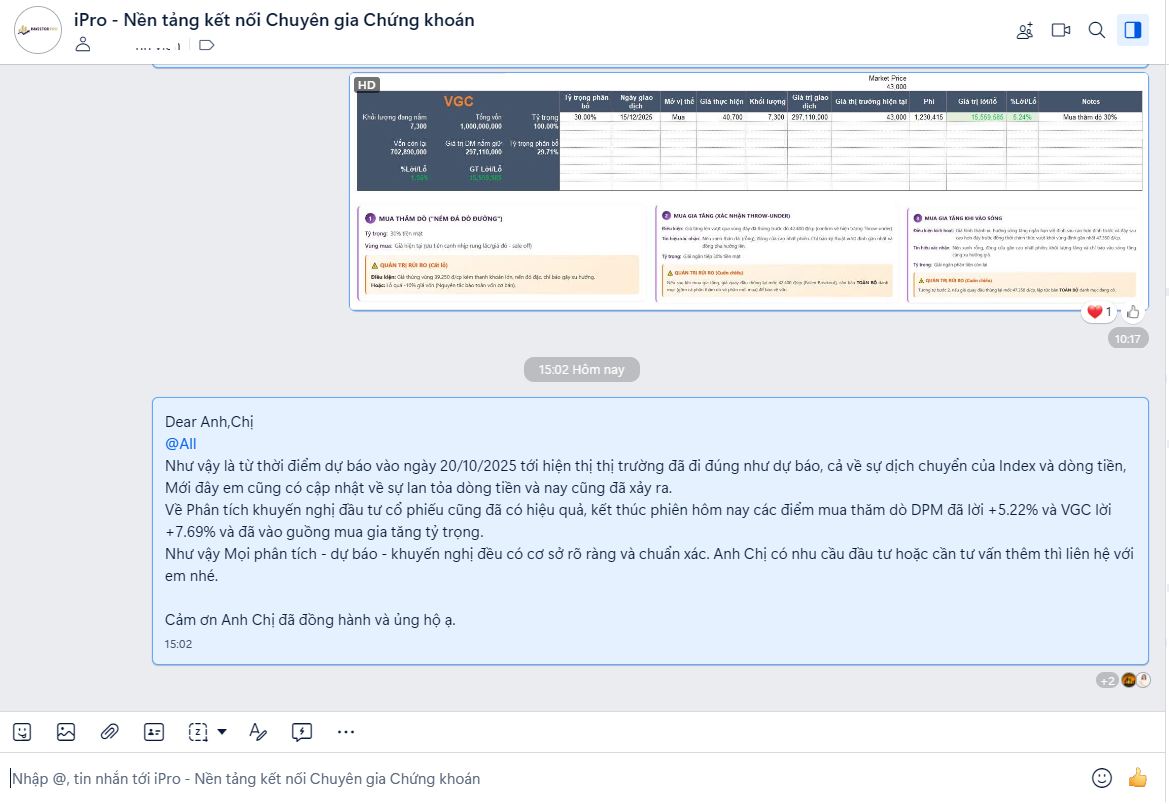Toggle the thumbs-up reaction on the chart message
1169x804 pixels.
1131,312
